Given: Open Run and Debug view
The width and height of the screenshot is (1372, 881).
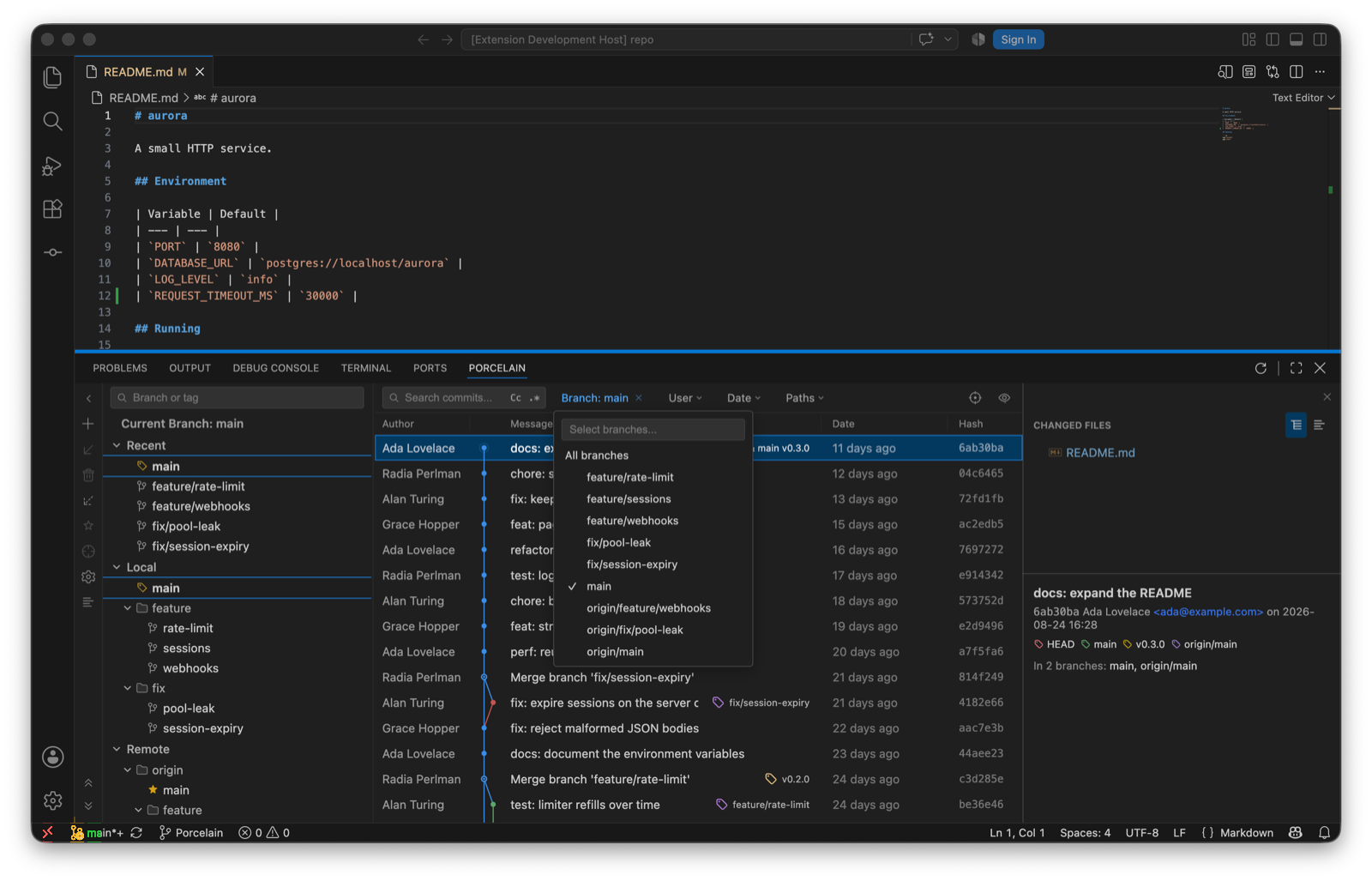Looking at the screenshot, I should [x=52, y=166].
